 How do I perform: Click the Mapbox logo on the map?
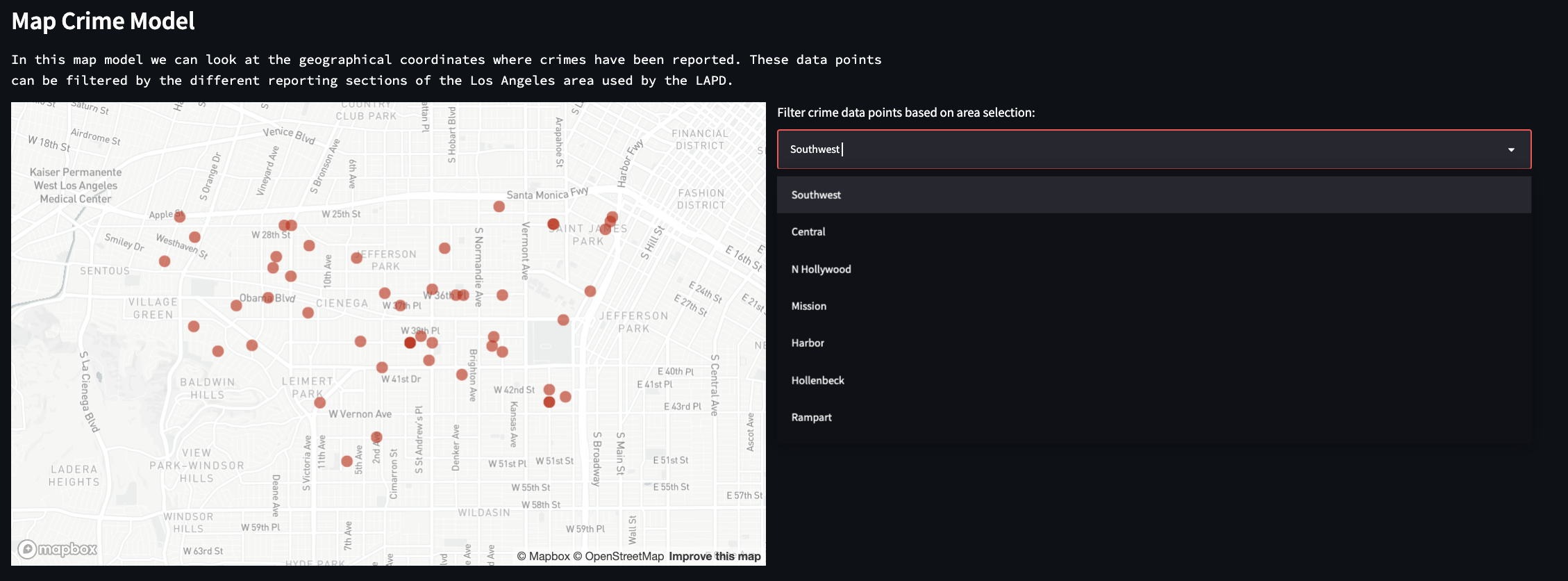58,549
